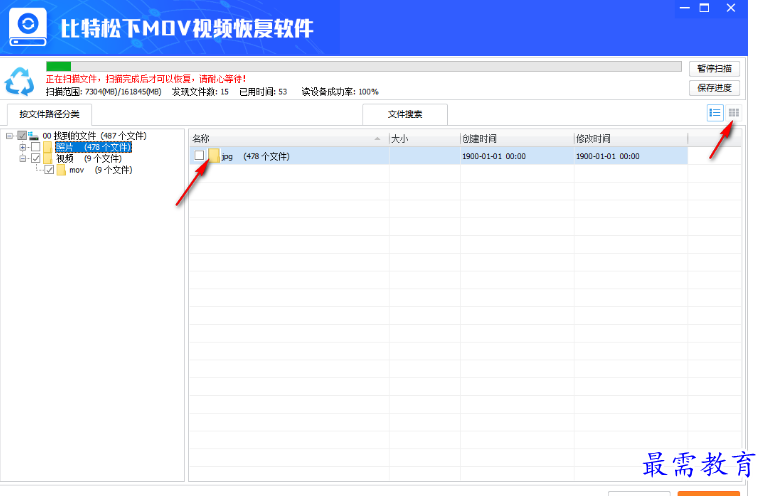
Task: Select 找到的文件 (487 个文件) root item
Action: (x=95, y=135)
